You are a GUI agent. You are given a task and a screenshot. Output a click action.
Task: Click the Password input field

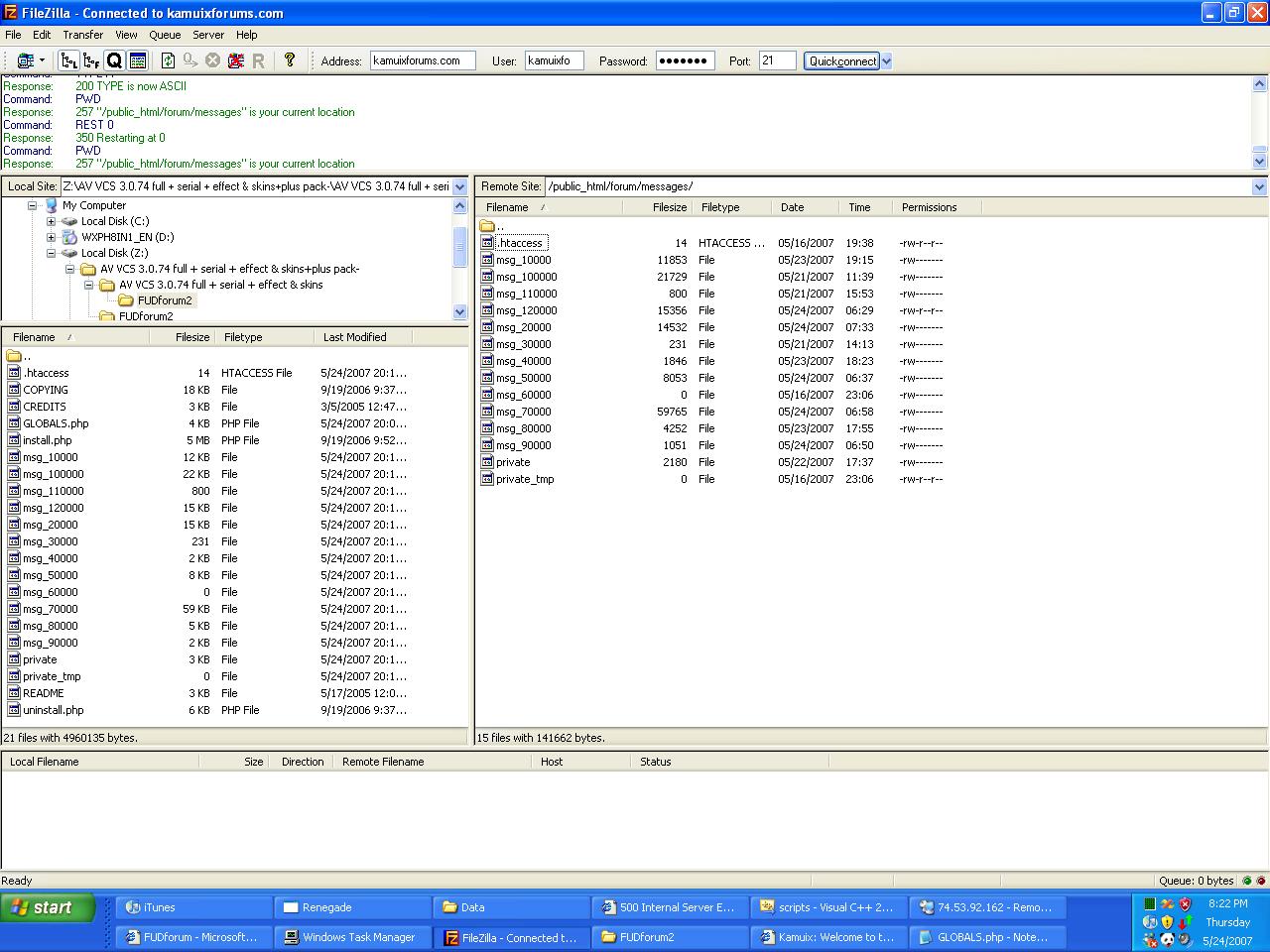tap(686, 60)
